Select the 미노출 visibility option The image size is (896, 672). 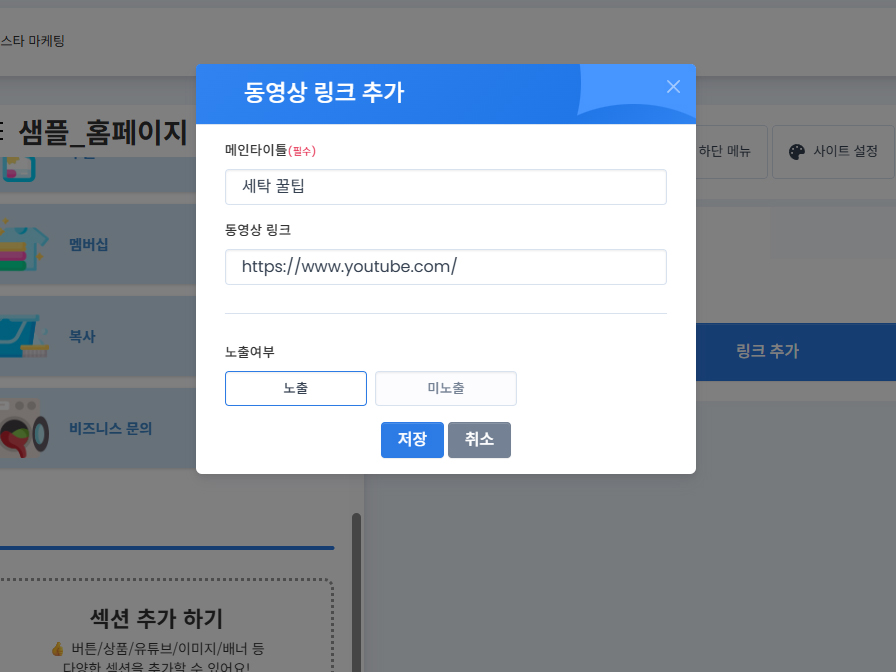click(445, 388)
